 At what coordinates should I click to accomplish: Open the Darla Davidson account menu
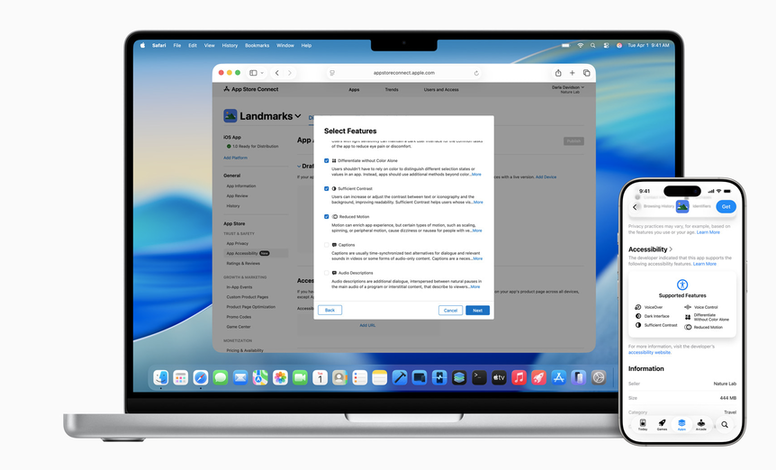(x=568, y=89)
